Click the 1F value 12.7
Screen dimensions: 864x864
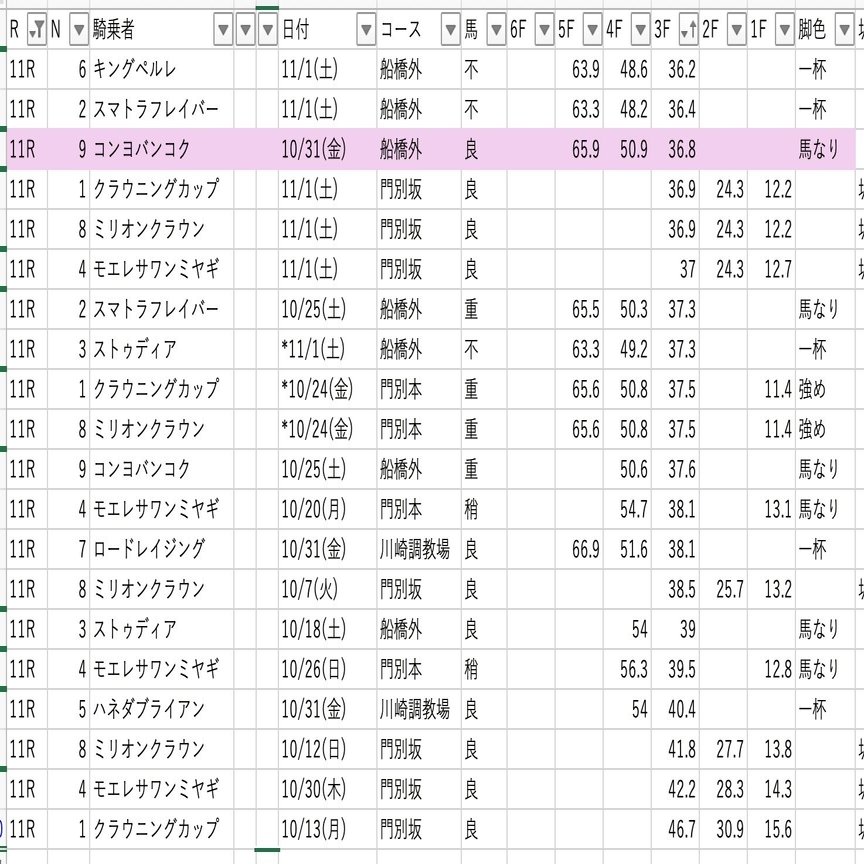(x=777, y=269)
